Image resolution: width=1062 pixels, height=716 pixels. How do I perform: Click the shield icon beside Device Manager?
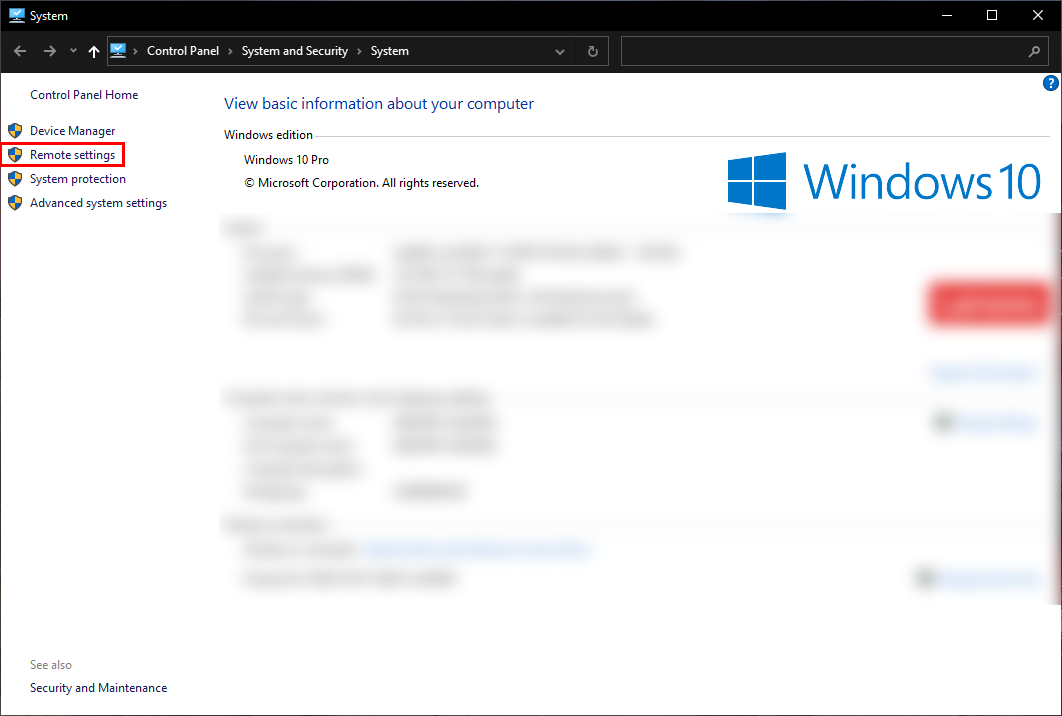point(15,130)
